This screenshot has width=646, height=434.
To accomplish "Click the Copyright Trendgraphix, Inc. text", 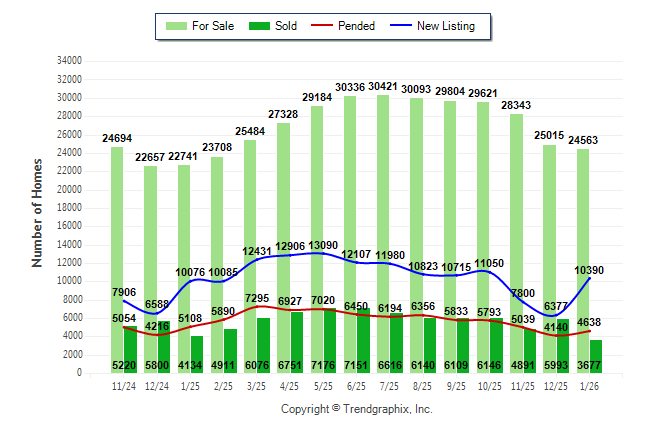I will 356,409.
